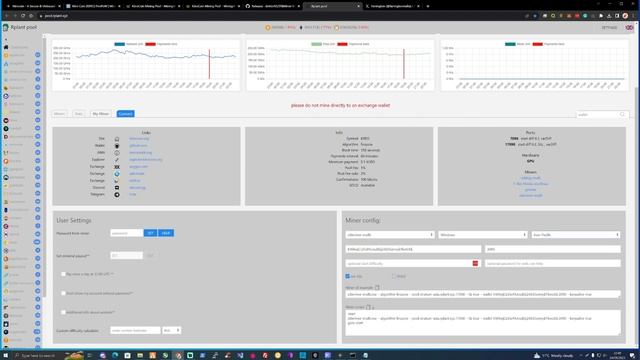
Task: Click the password from miner field
Action: (x=127, y=233)
